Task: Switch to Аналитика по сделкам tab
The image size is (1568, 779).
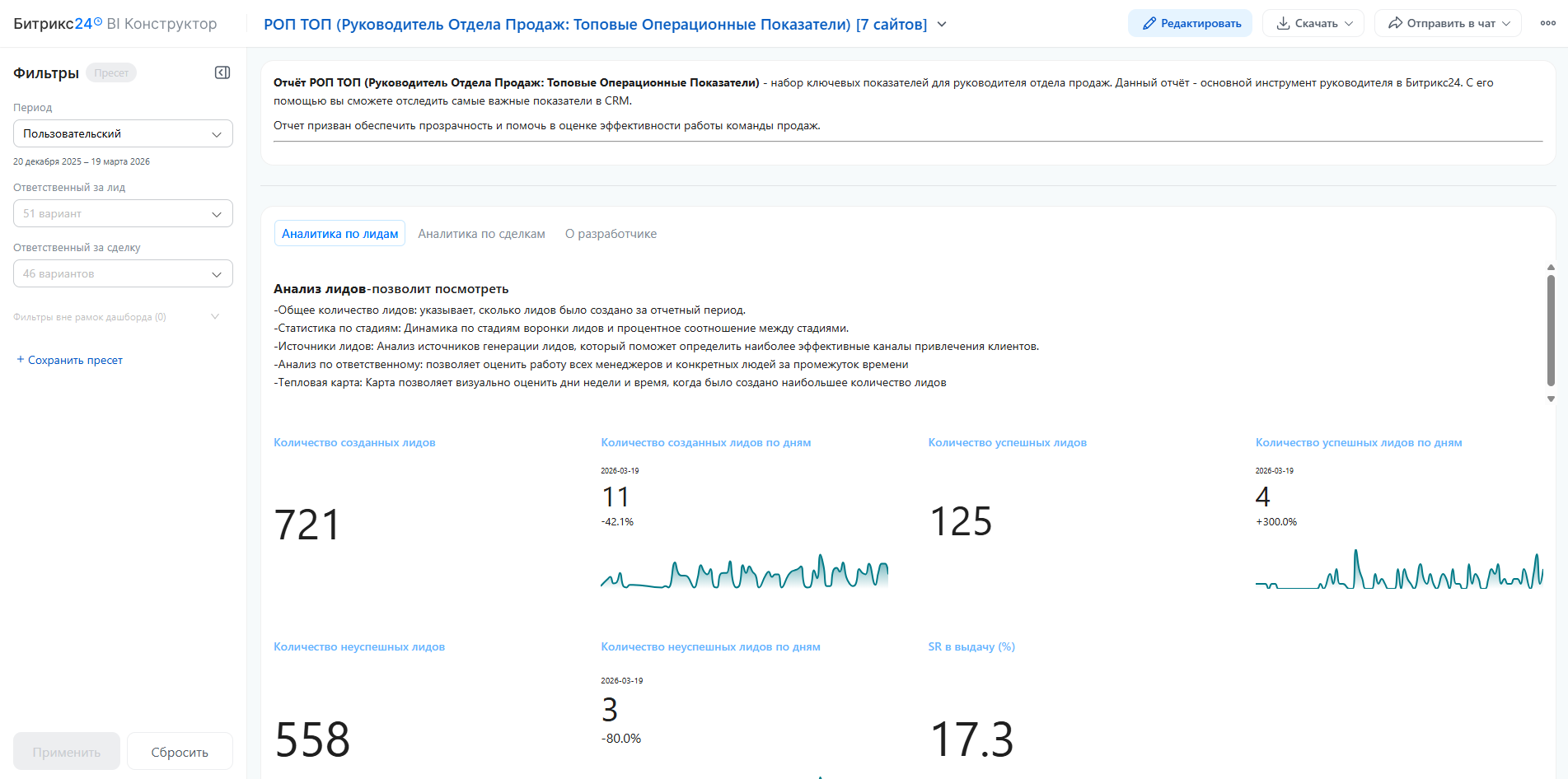Action: click(x=481, y=234)
